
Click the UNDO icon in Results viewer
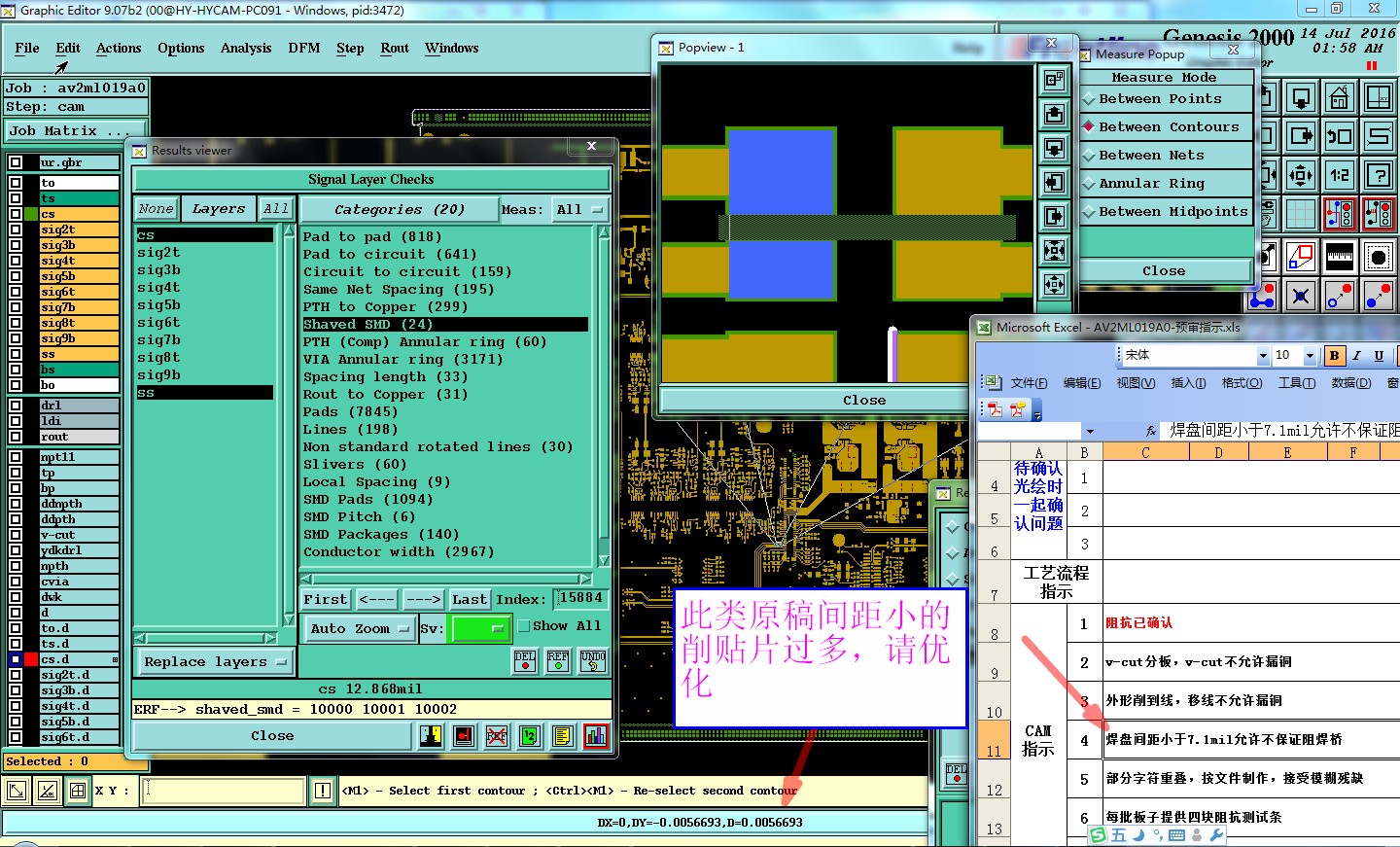pos(593,661)
